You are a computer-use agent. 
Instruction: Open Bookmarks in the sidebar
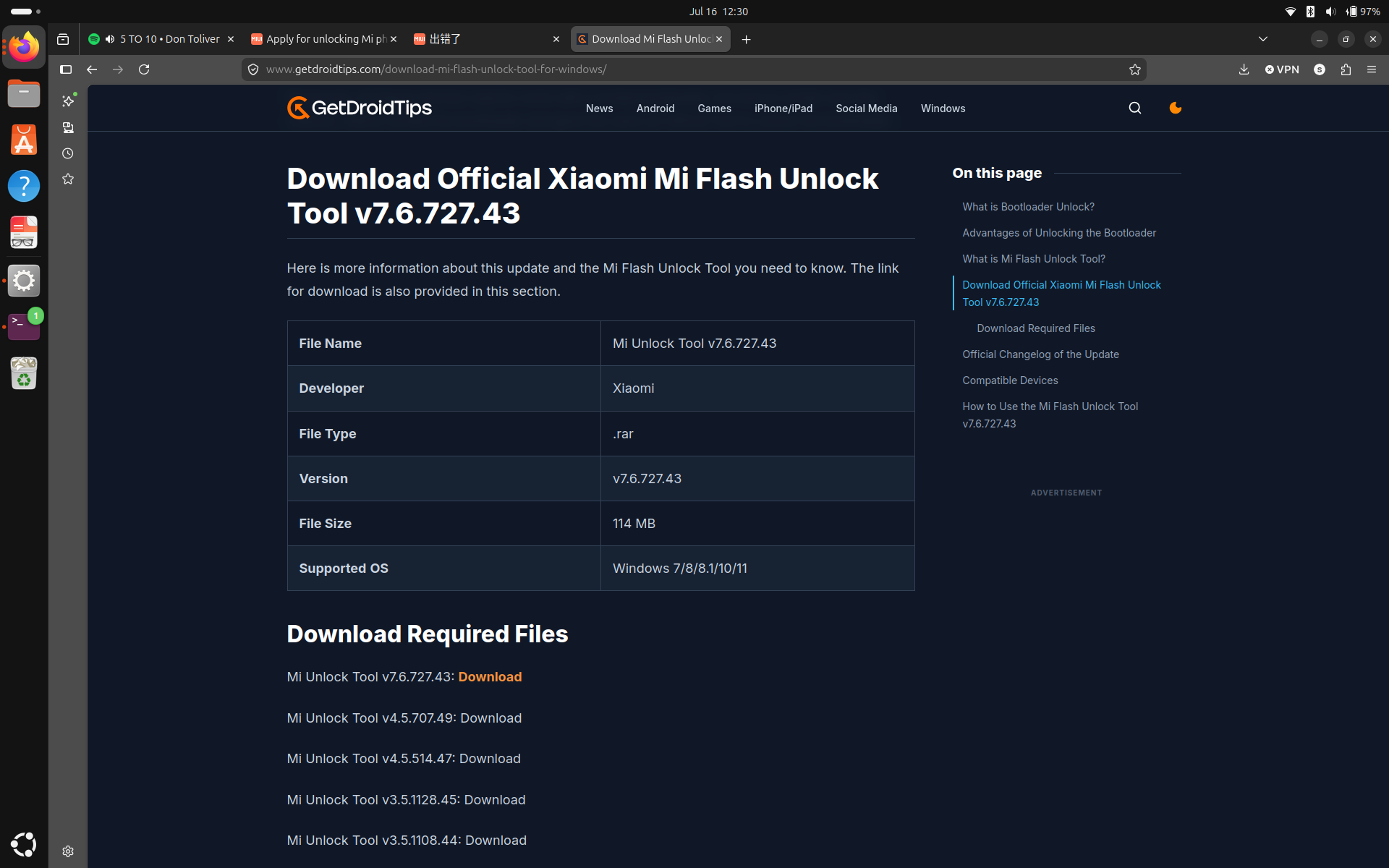[x=68, y=179]
